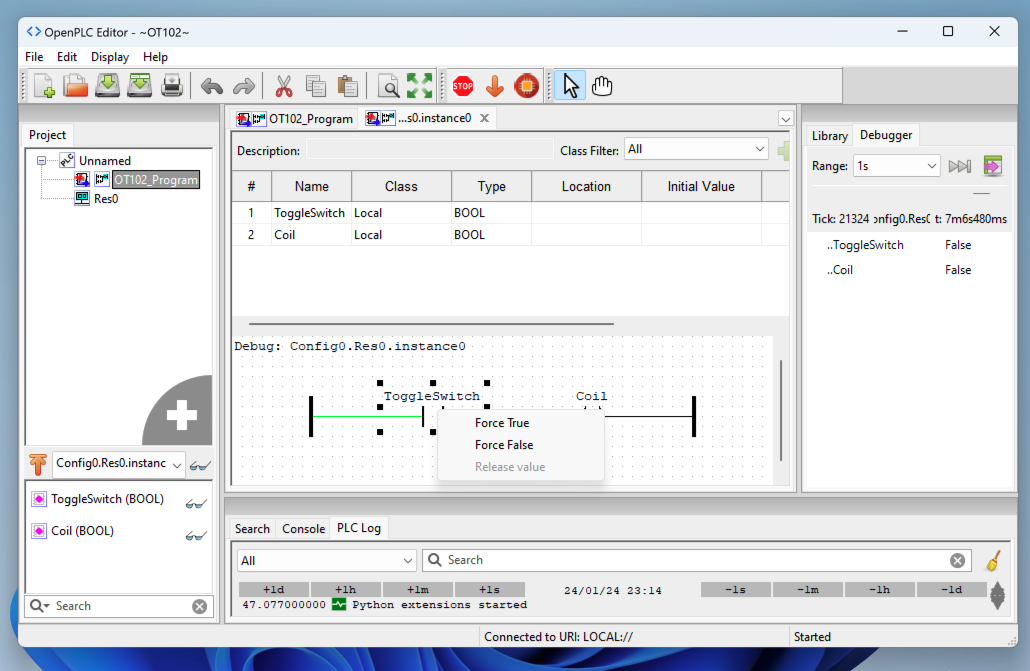Open the All log level dropdown
1030x671 pixels.
click(x=326, y=561)
